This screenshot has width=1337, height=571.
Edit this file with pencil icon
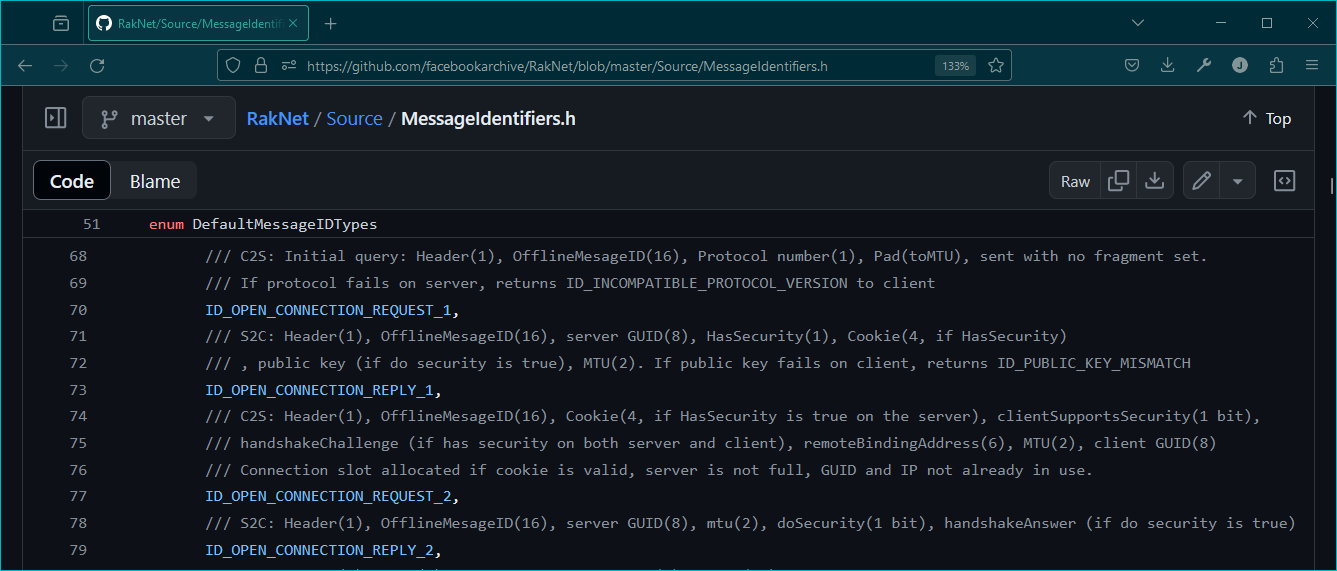click(x=1202, y=181)
